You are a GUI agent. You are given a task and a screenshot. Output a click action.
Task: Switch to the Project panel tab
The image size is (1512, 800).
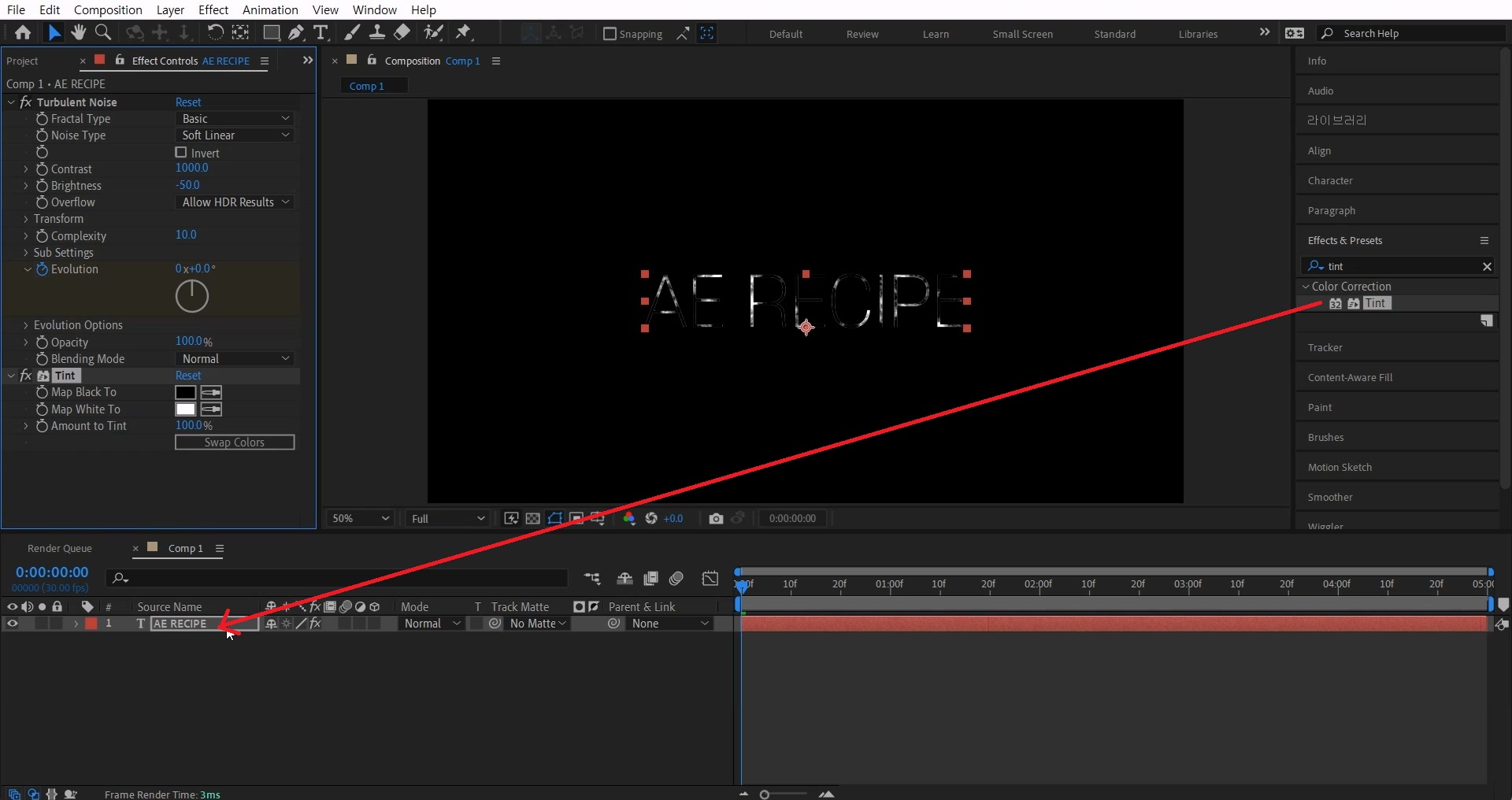coord(22,61)
